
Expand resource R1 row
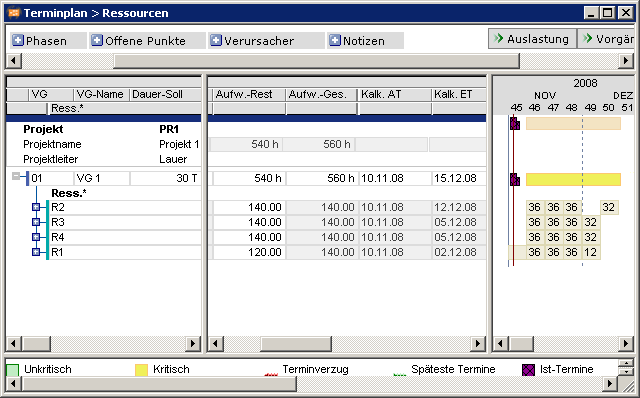36,252
